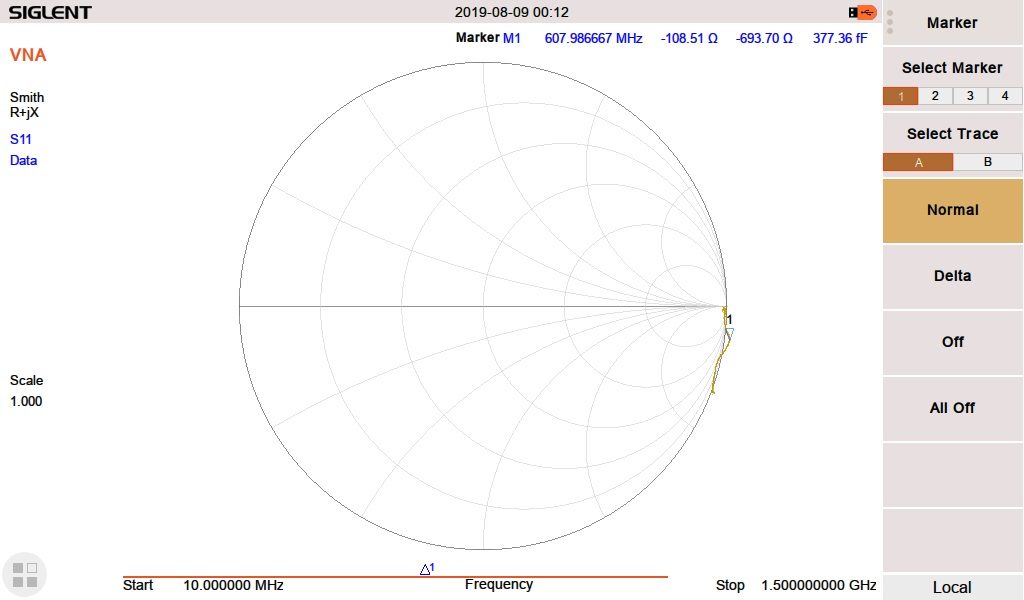Set marker mode to Normal

tap(952, 210)
